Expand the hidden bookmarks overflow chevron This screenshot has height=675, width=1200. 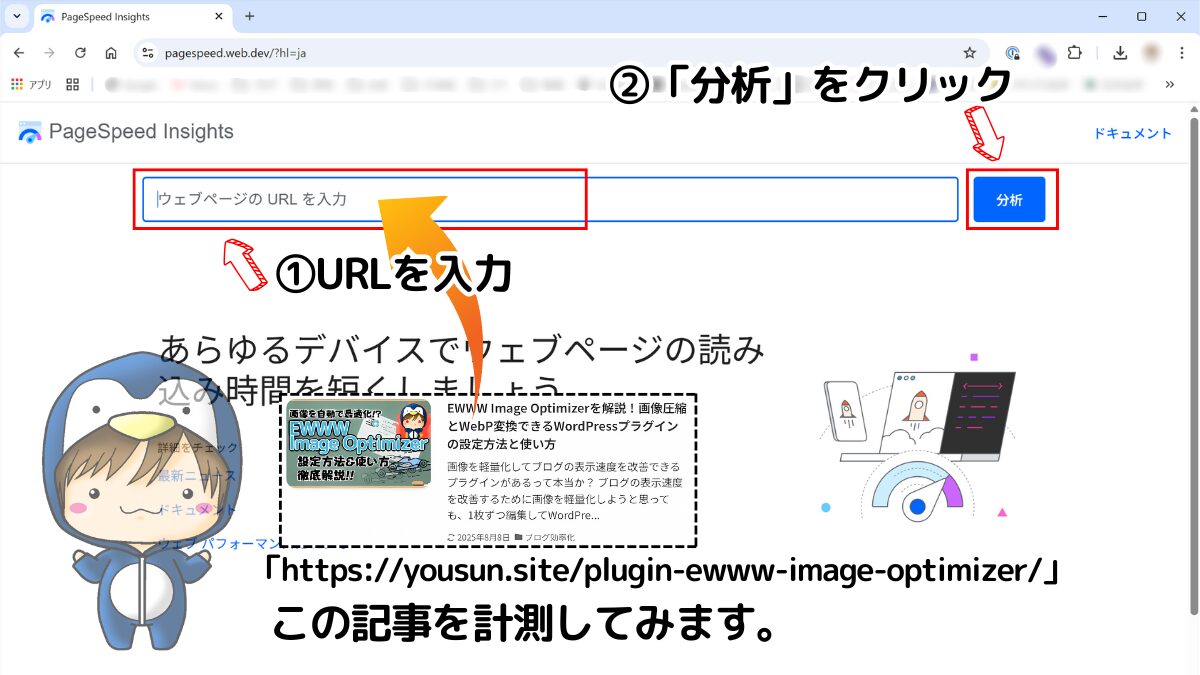(x=1170, y=85)
